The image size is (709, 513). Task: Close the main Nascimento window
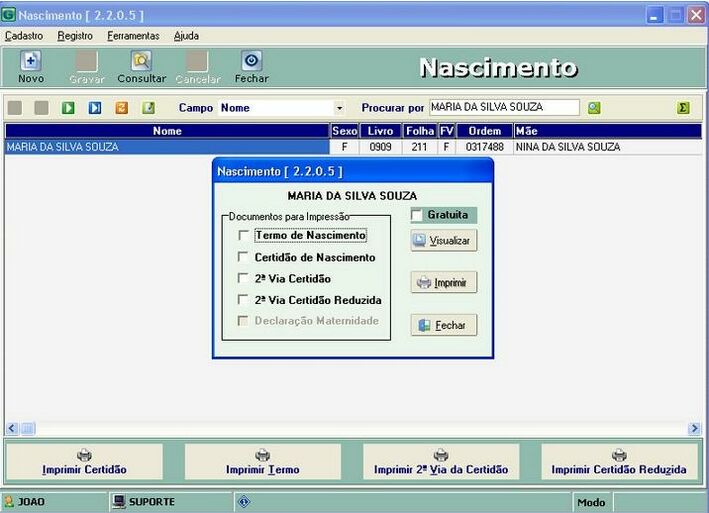(696, 15)
